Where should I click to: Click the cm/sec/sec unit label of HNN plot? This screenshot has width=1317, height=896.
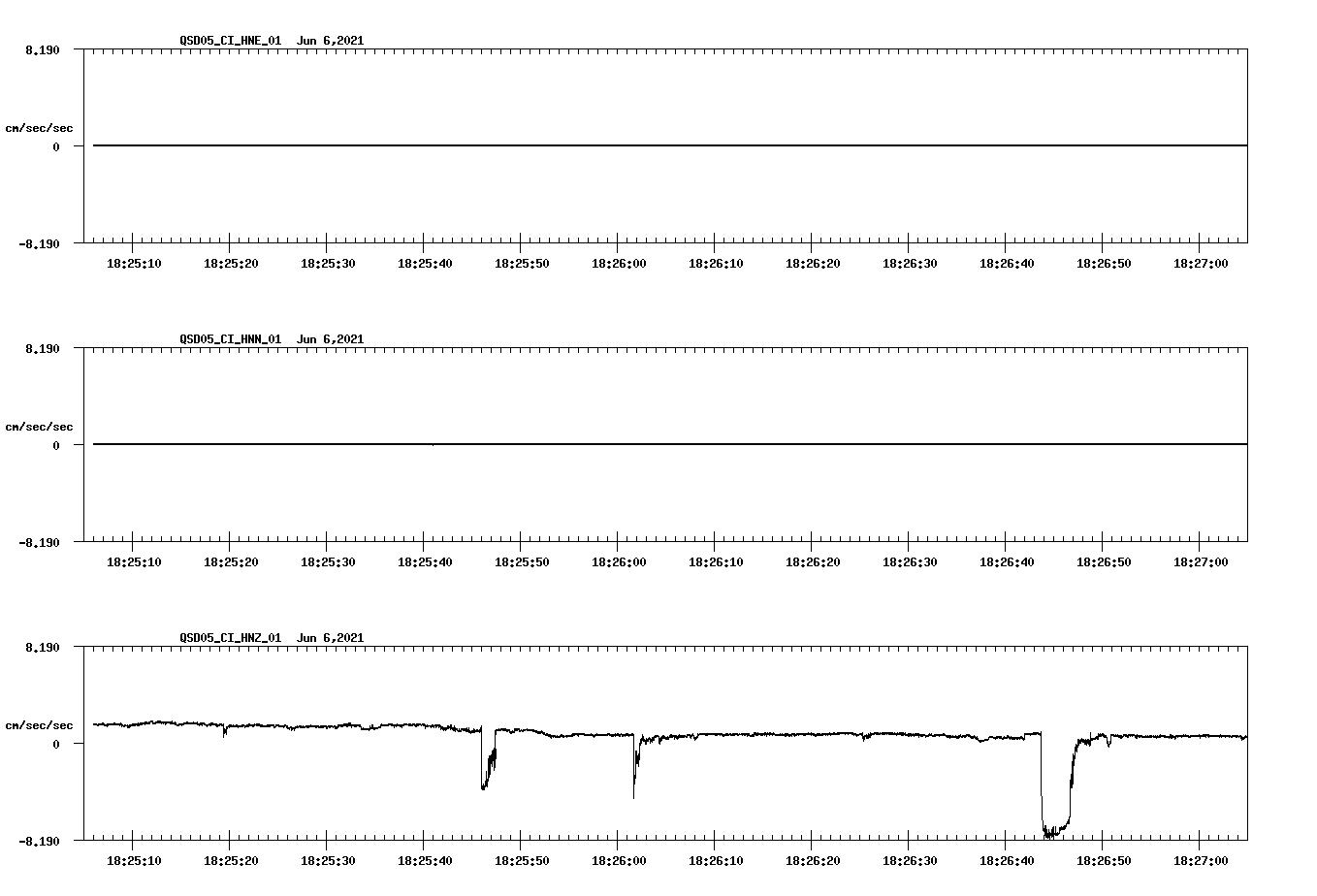tap(39, 427)
